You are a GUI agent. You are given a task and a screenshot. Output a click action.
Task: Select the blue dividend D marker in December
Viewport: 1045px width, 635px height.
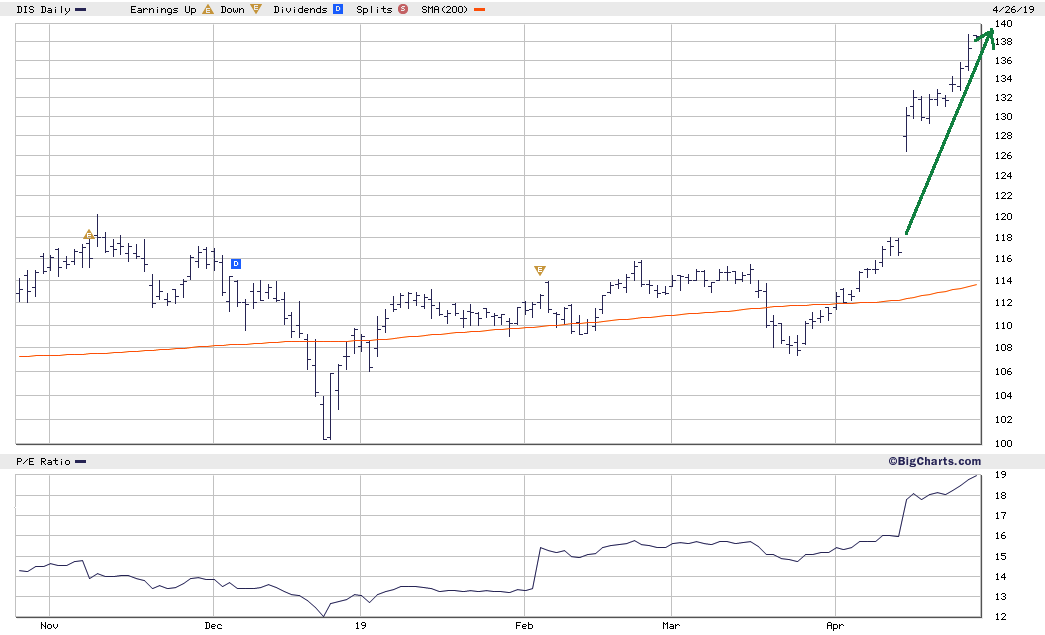coord(235,264)
